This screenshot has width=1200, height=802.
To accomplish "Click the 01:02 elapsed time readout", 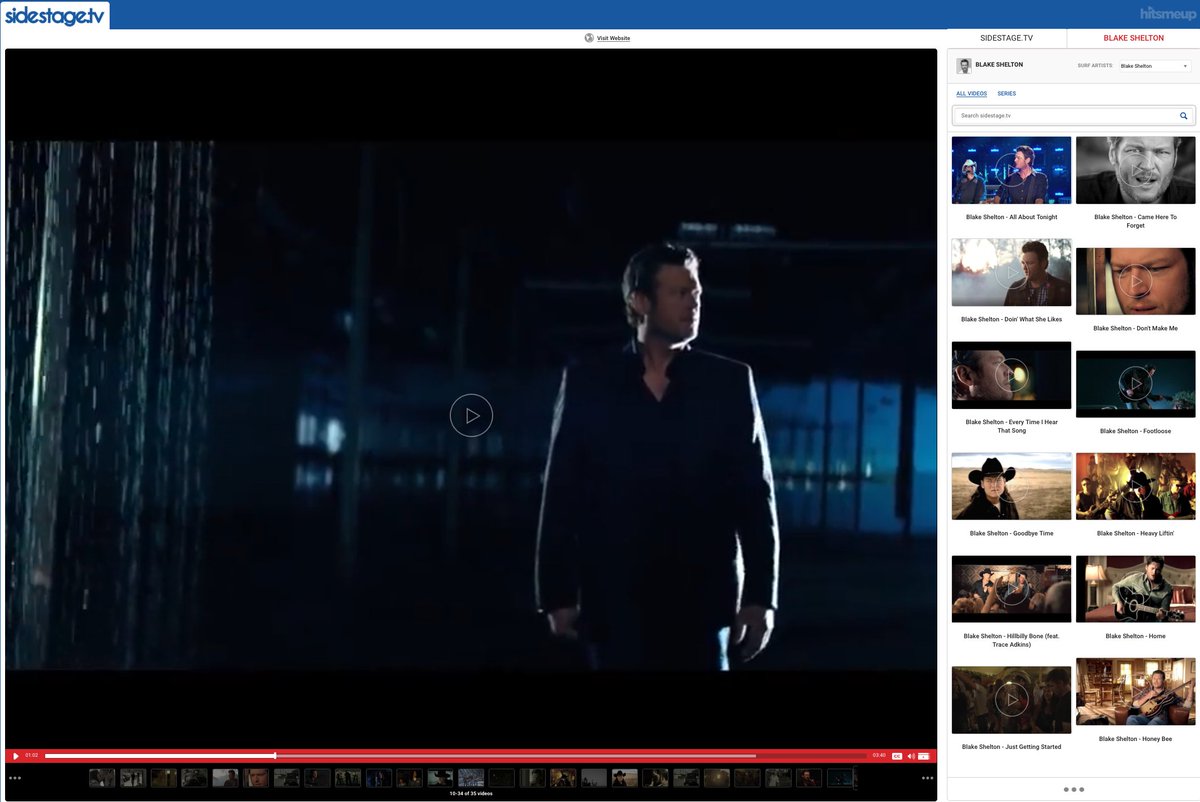I will pos(32,756).
